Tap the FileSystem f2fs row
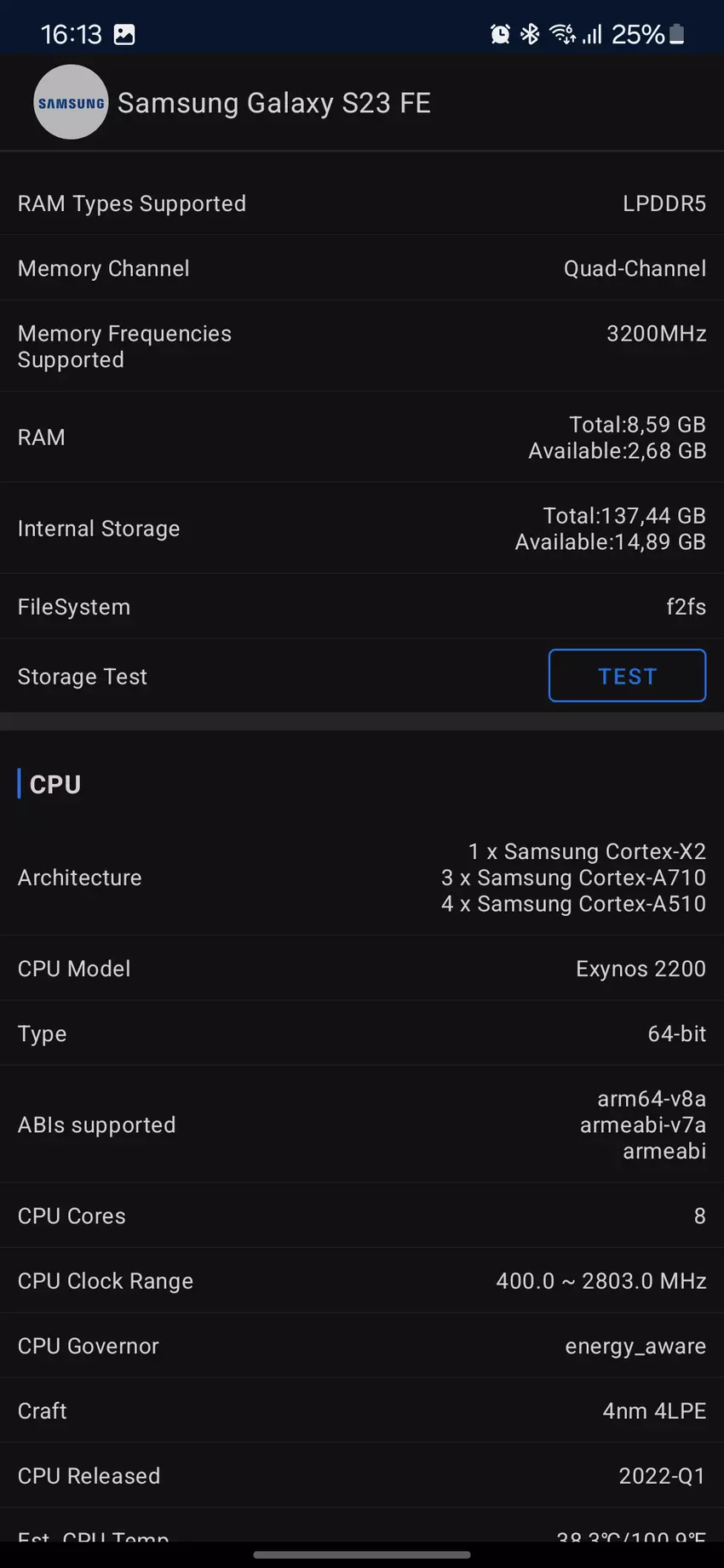Image resolution: width=724 pixels, height=1568 pixels. point(362,607)
